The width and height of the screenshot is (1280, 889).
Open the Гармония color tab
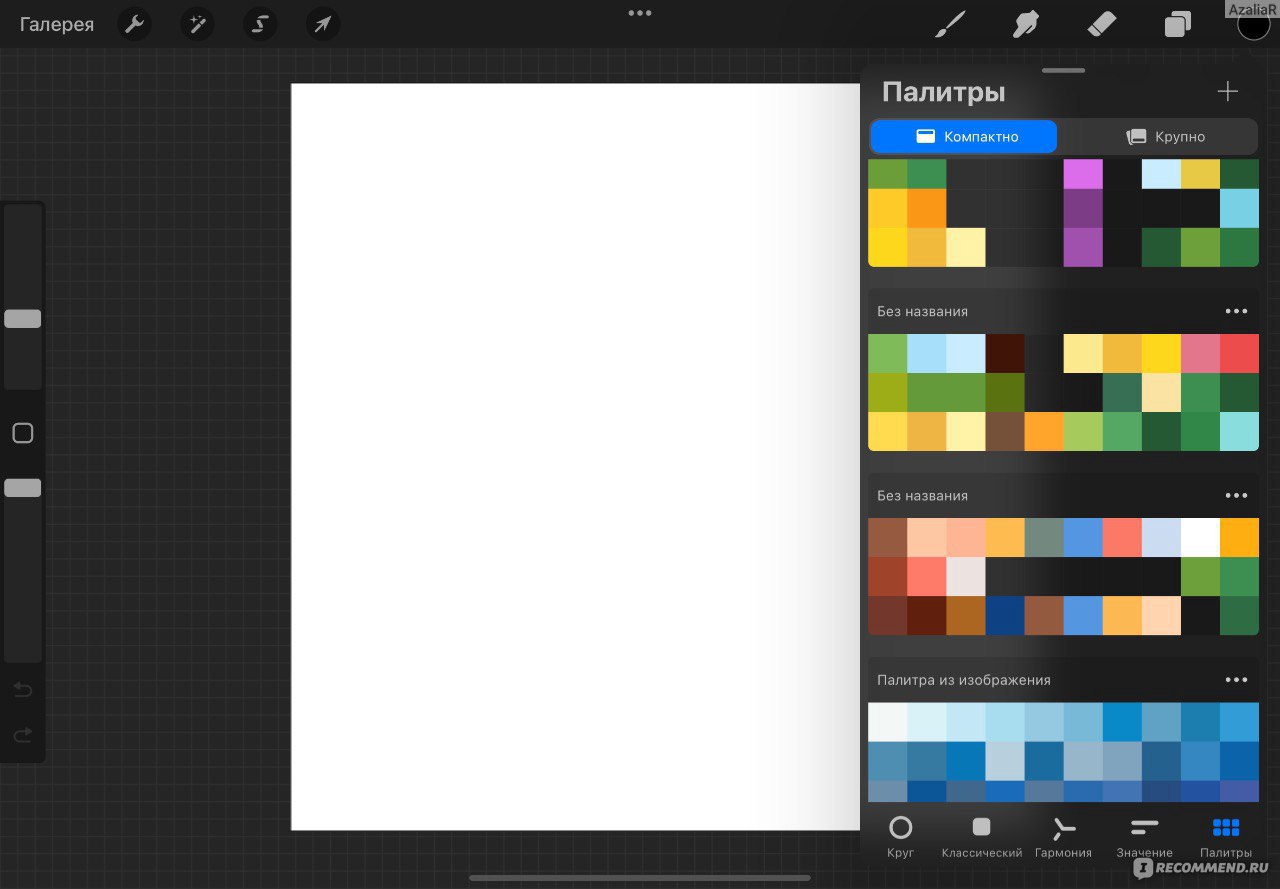click(x=1063, y=837)
